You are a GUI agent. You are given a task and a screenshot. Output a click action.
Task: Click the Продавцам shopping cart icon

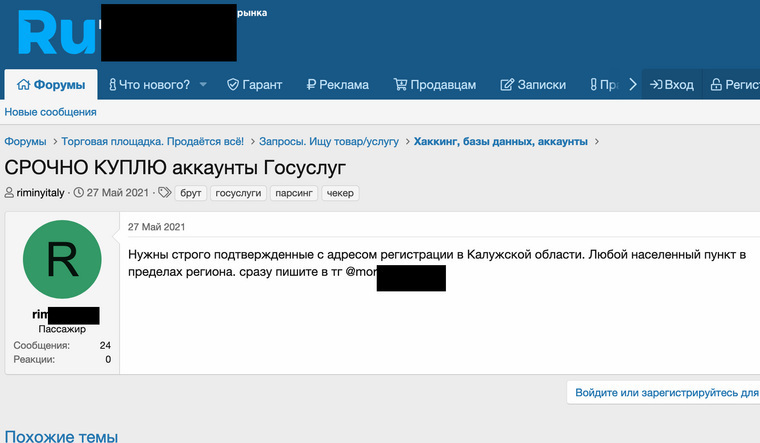pos(400,85)
